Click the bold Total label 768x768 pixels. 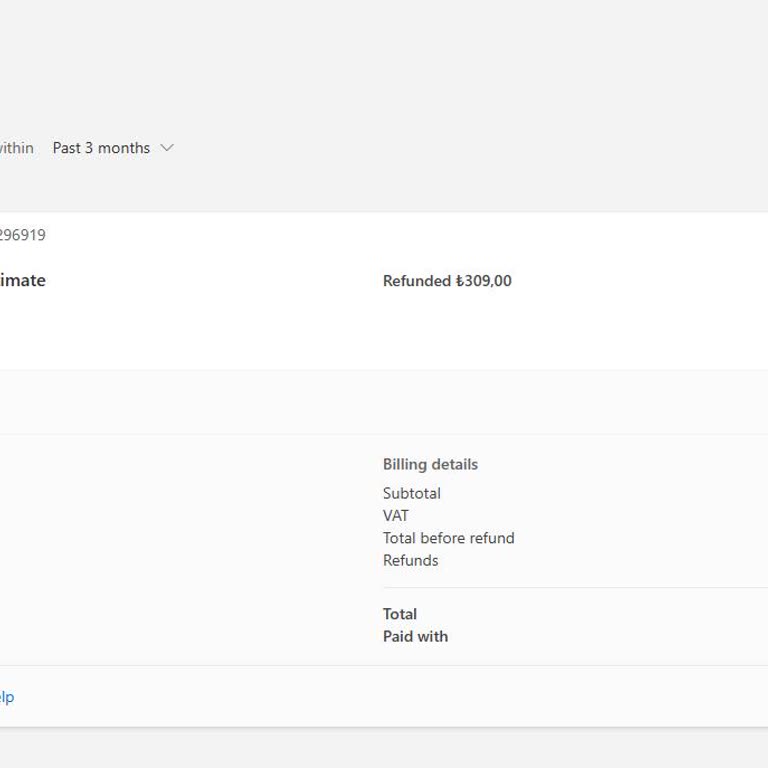(399, 614)
